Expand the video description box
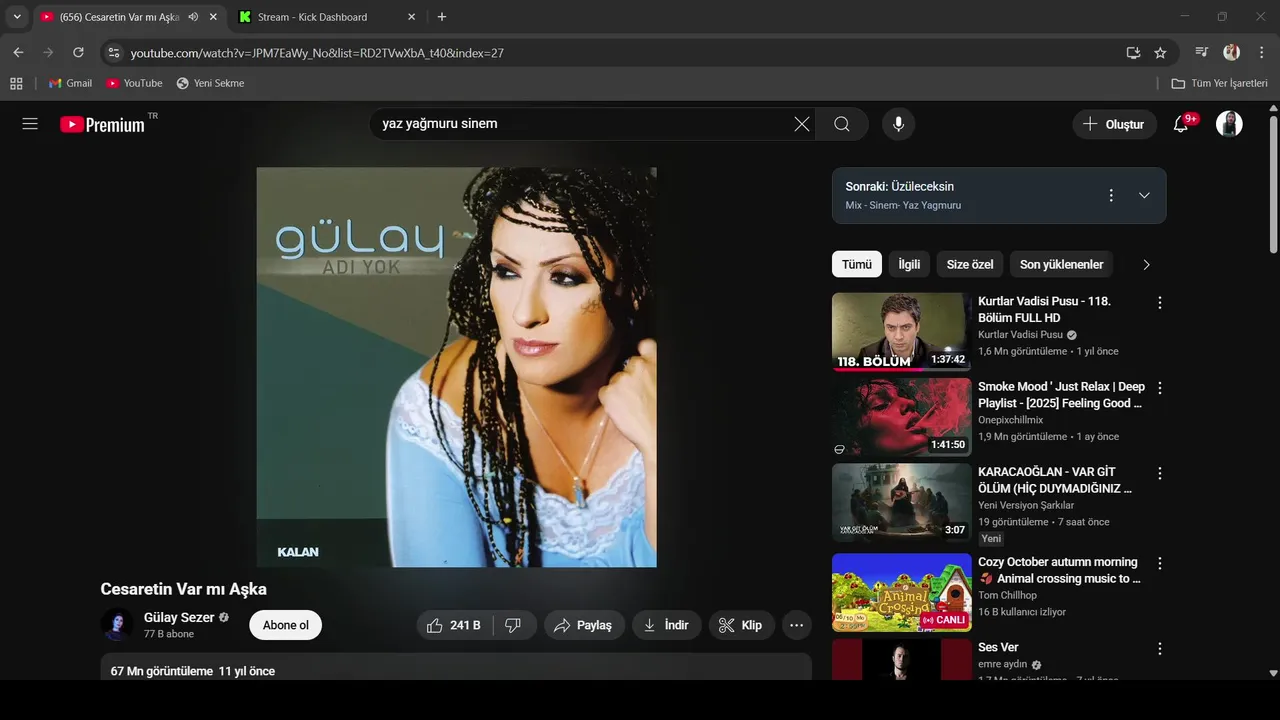The width and height of the screenshot is (1280, 720). tap(456, 667)
